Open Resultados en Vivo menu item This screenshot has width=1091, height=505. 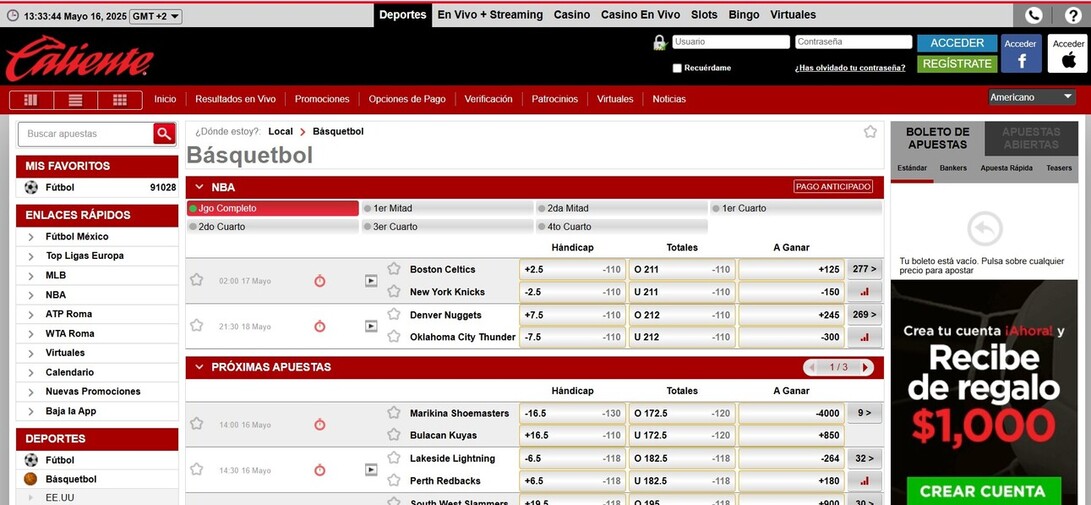click(x=235, y=99)
